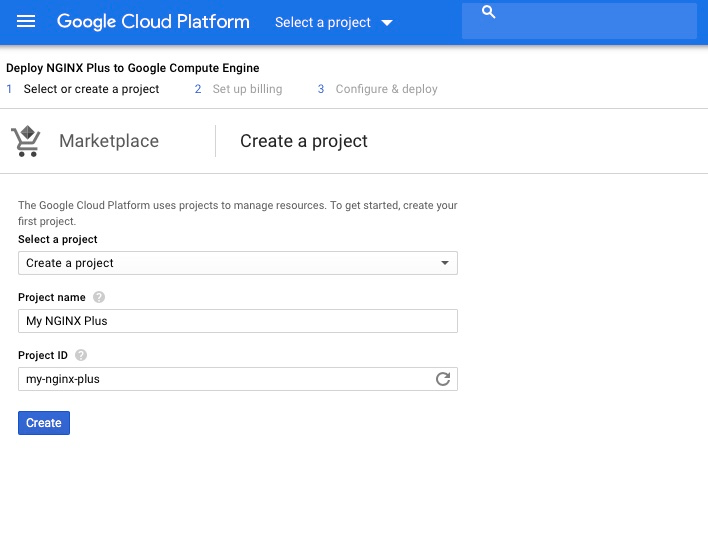Go to step 1 Select or create a project

click(83, 89)
